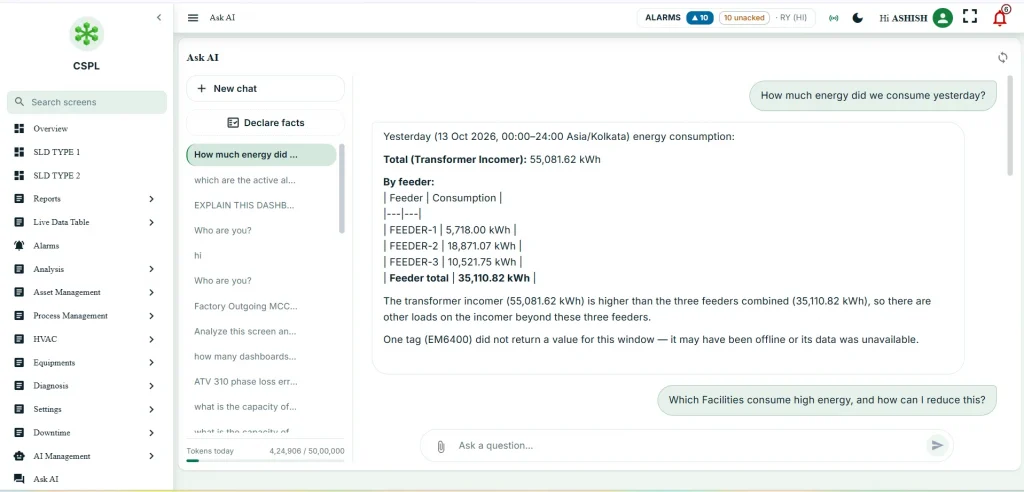
Task: Open chat 'How much energy did ...'
Action: click(261, 155)
